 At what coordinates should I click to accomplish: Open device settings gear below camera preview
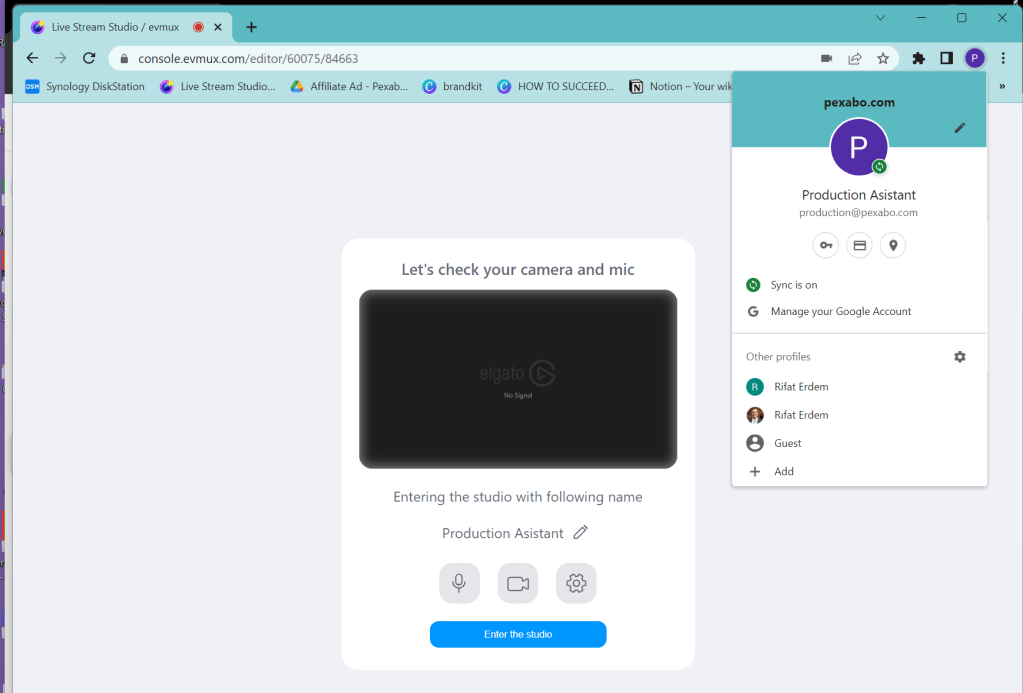point(576,583)
